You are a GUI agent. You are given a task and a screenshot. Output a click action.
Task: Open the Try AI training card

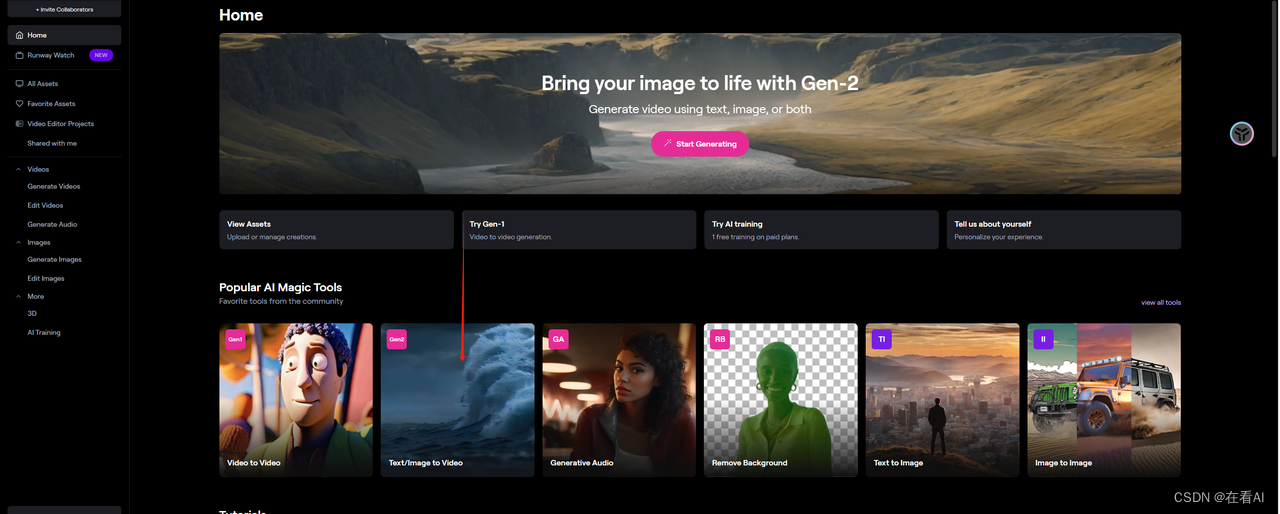coord(821,230)
